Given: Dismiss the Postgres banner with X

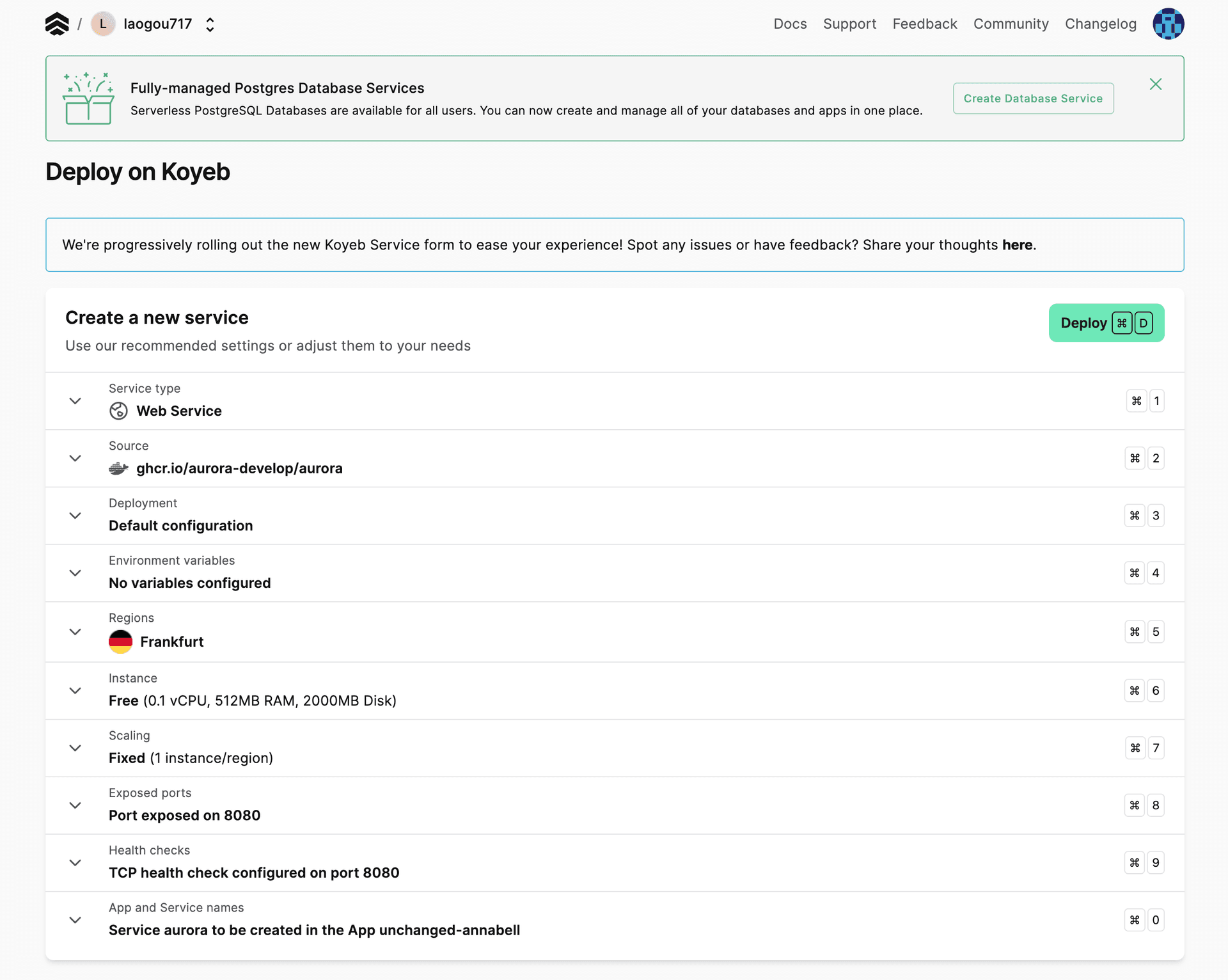Looking at the screenshot, I should coord(1156,84).
